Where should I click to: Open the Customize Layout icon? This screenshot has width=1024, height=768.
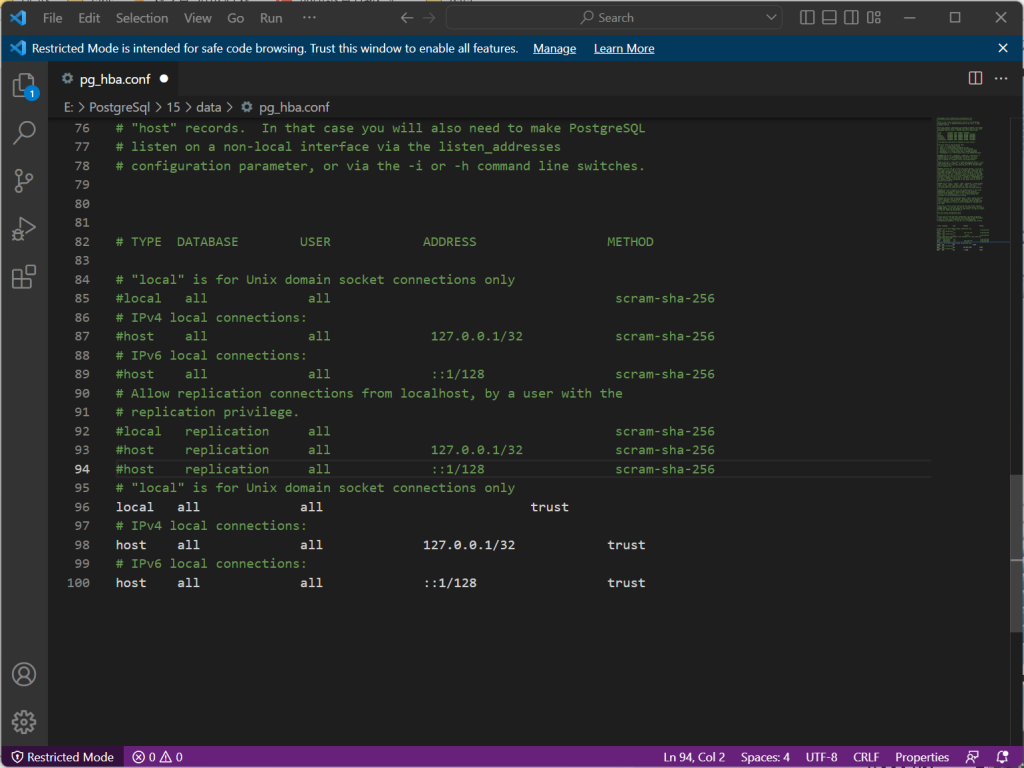click(x=874, y=18)
